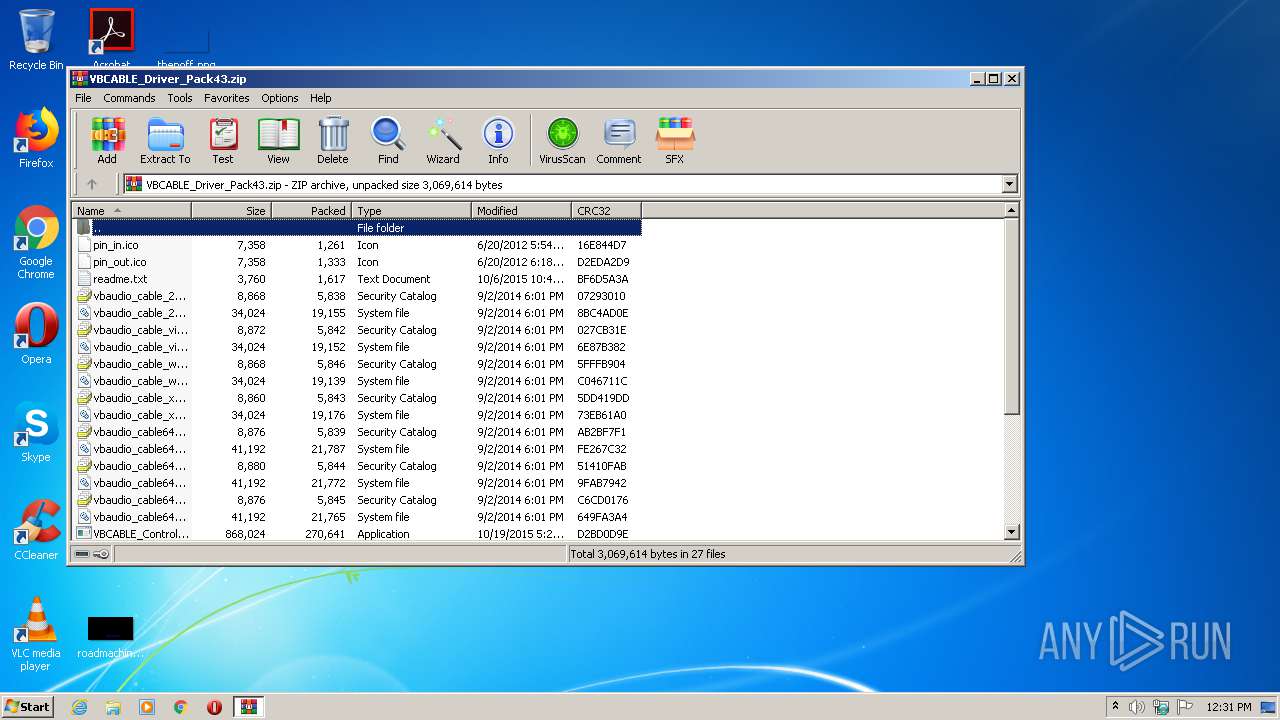This screenshot has width=1280, height=720.
Task: Click WinRAR taskbar button
Action: (x=249, y=707)
